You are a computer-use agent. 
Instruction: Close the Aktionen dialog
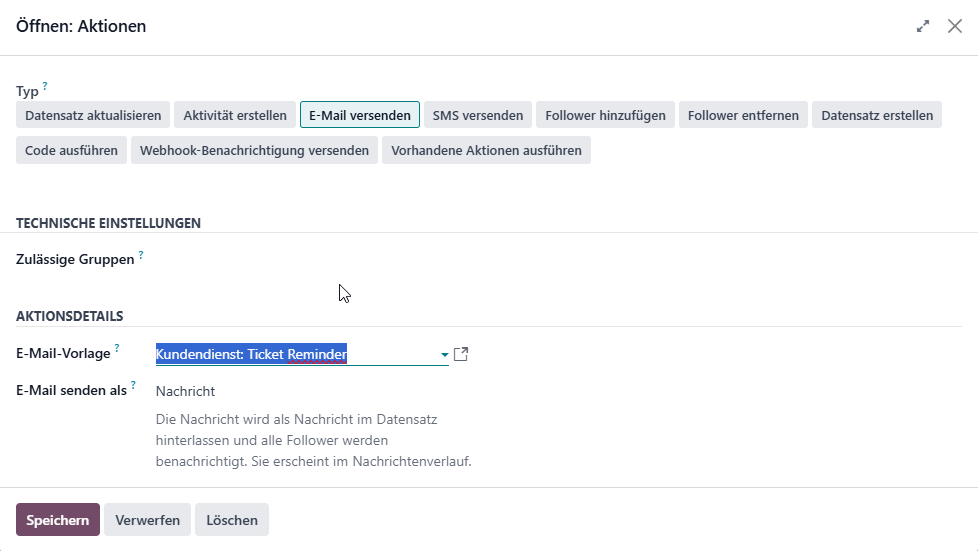tap(954, 26)
